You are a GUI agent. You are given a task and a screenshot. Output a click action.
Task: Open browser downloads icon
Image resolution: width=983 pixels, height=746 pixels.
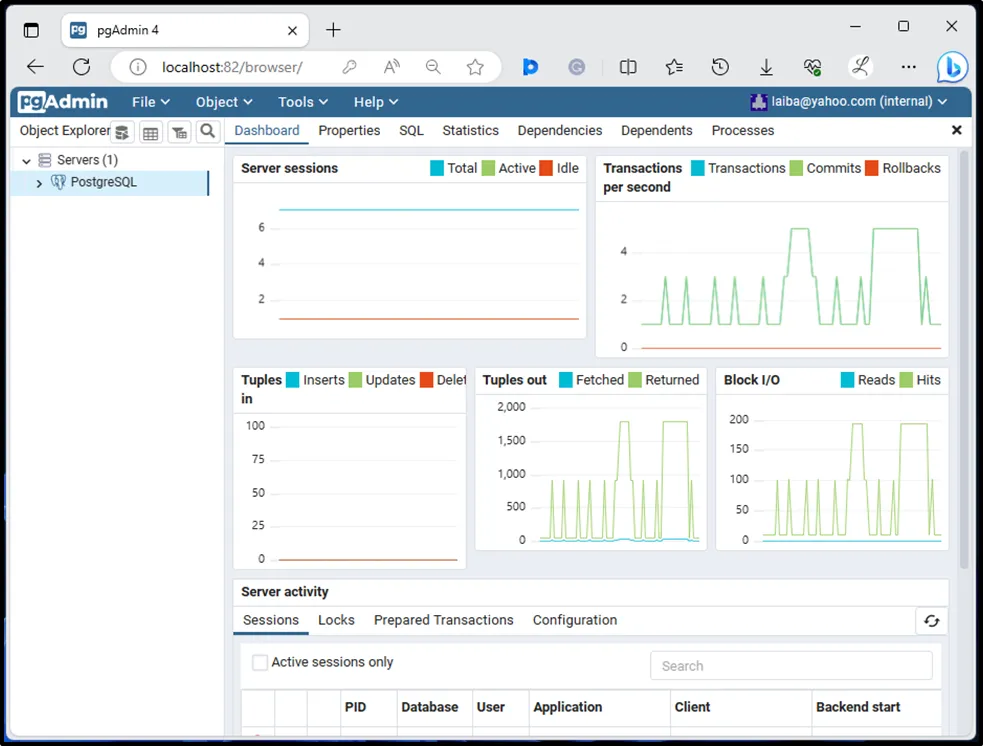pyautogui.click(x=766, y=67)
